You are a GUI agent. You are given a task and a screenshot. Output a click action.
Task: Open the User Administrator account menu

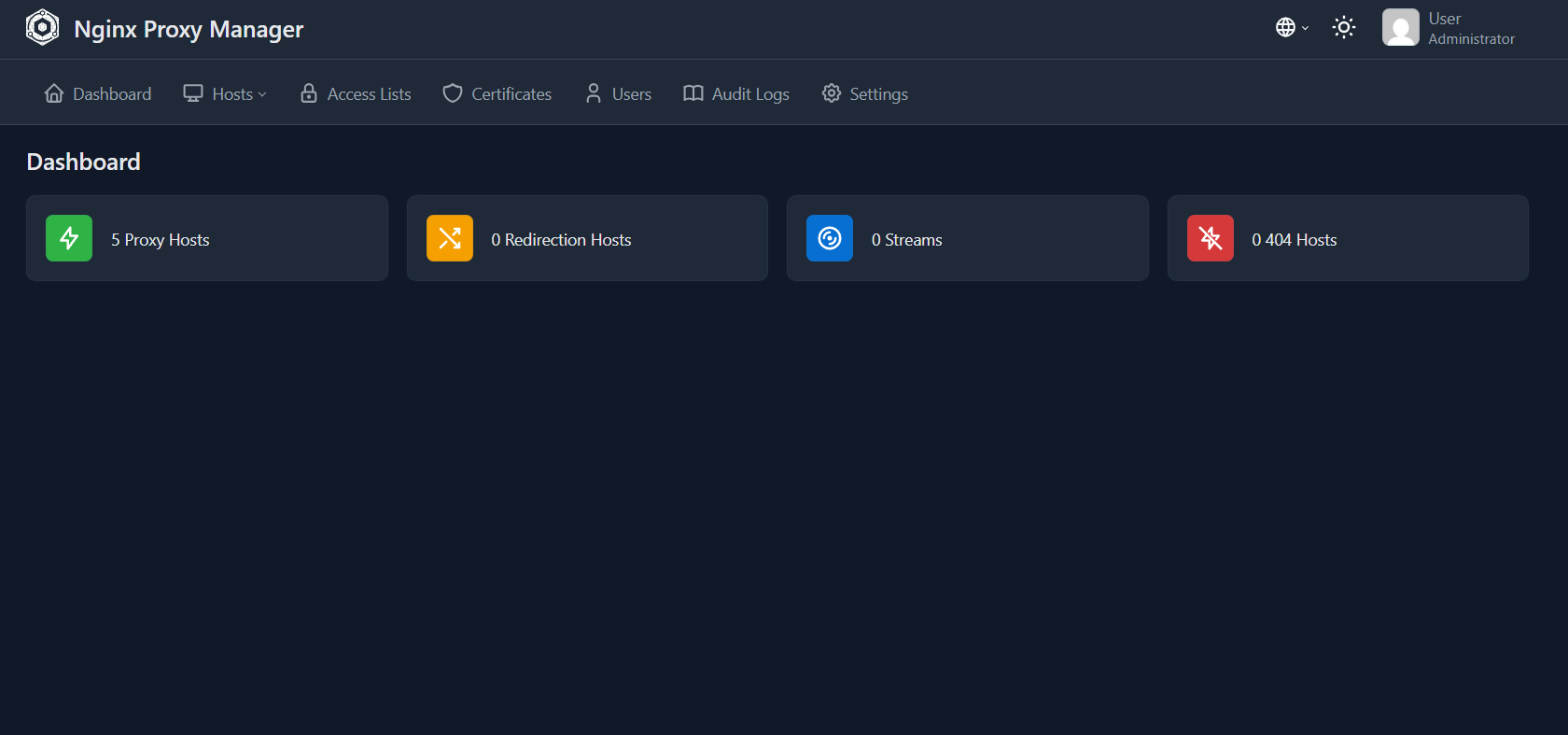tap(1449, 28)
